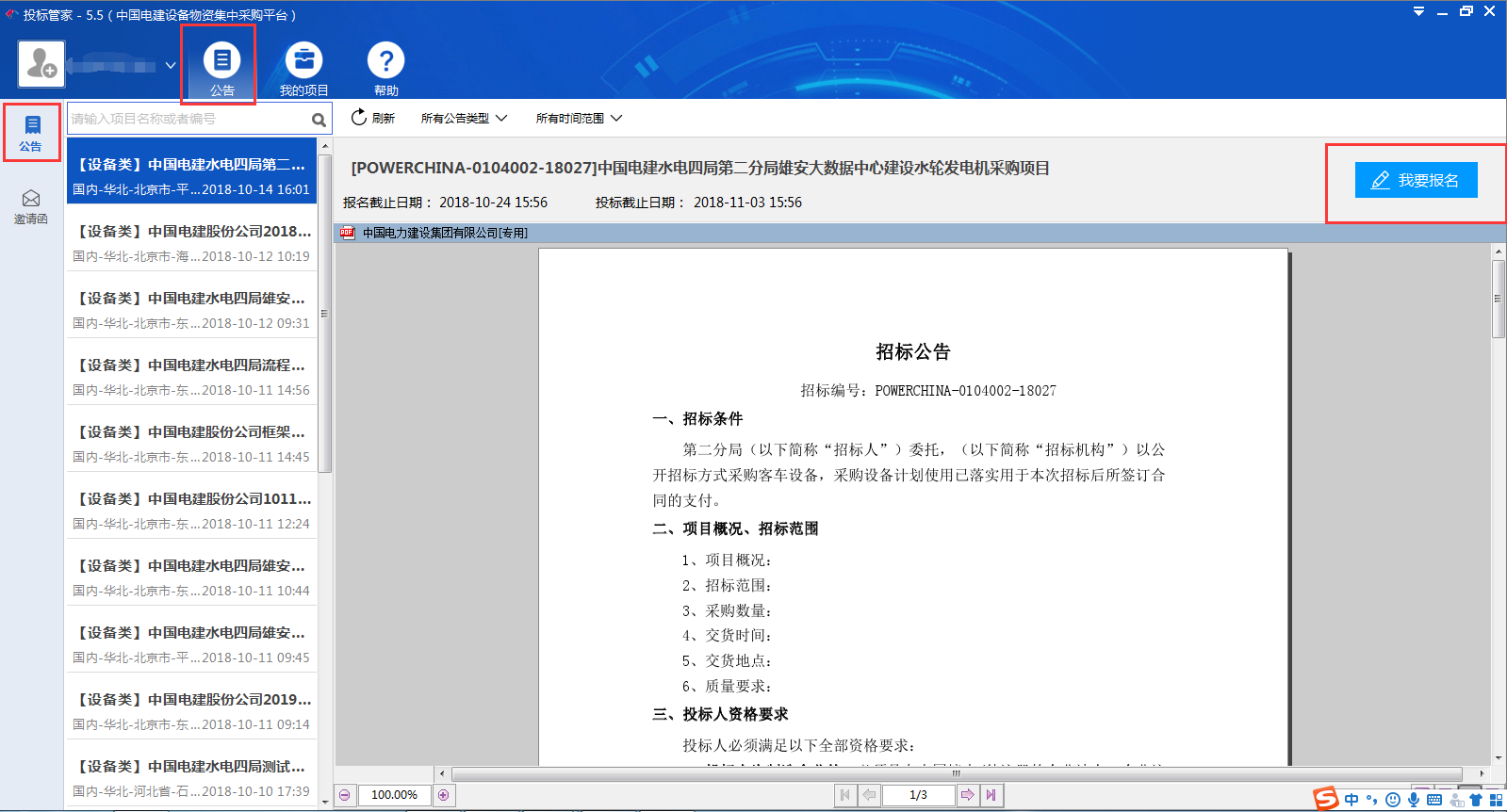Refresh the list with 刷新
Viewport: 1507px width, 812px height.
tap(372, 118)
